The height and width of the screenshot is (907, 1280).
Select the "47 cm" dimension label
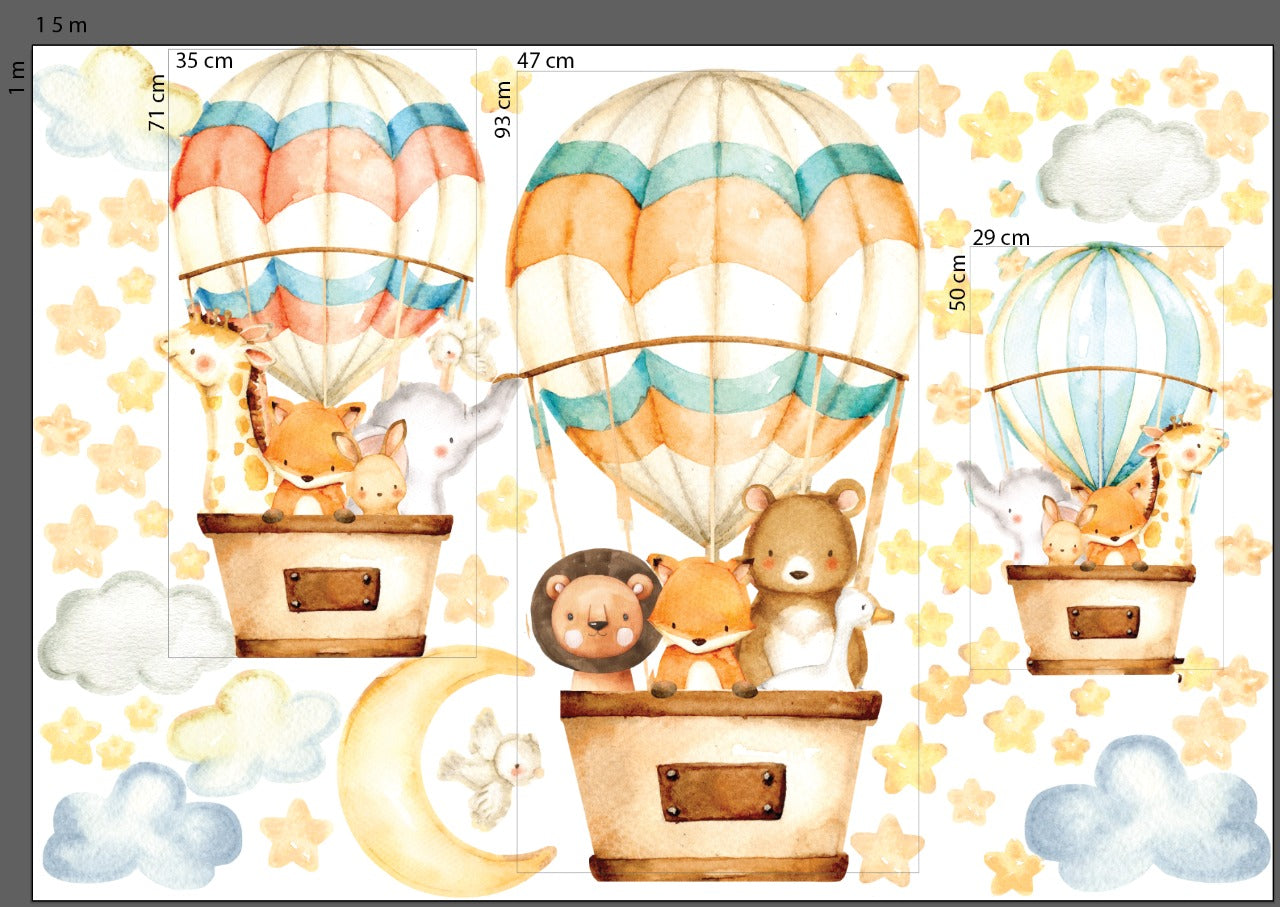click(546, 60)
